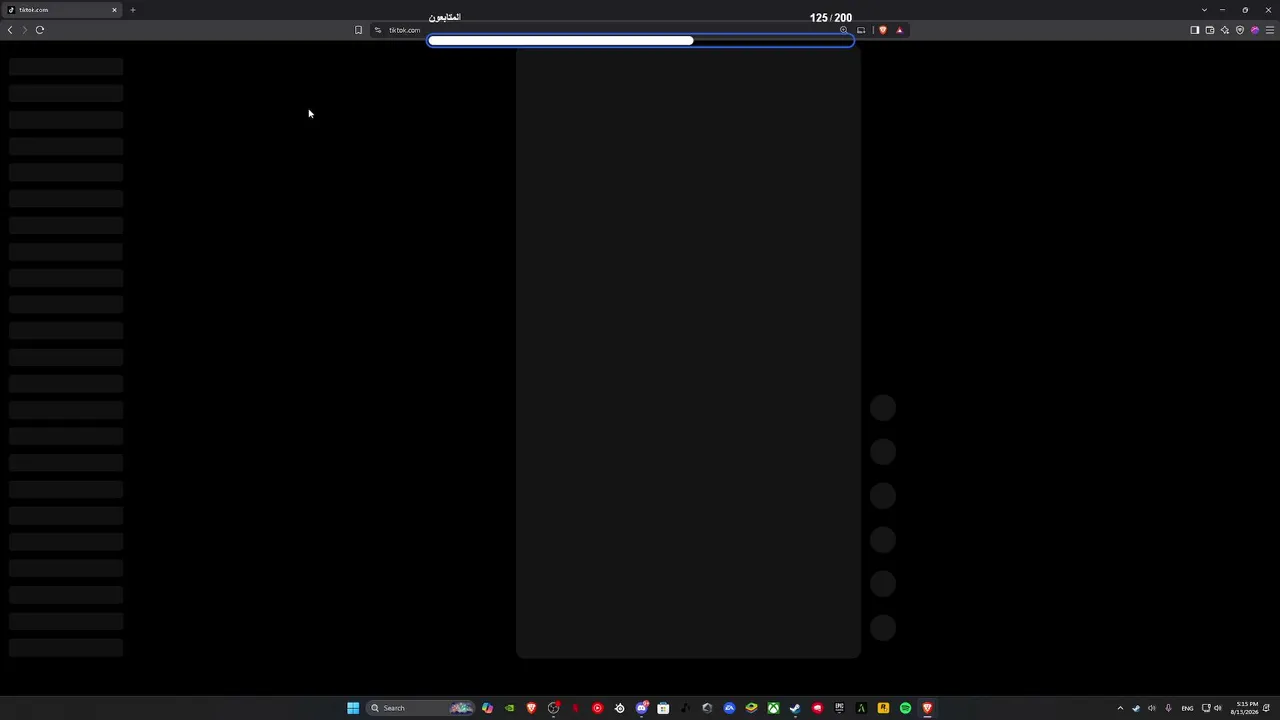Switch to active Brave window on taskbar
The height and width of the screenshot is (720, 1280).
[x=927, y=708]
